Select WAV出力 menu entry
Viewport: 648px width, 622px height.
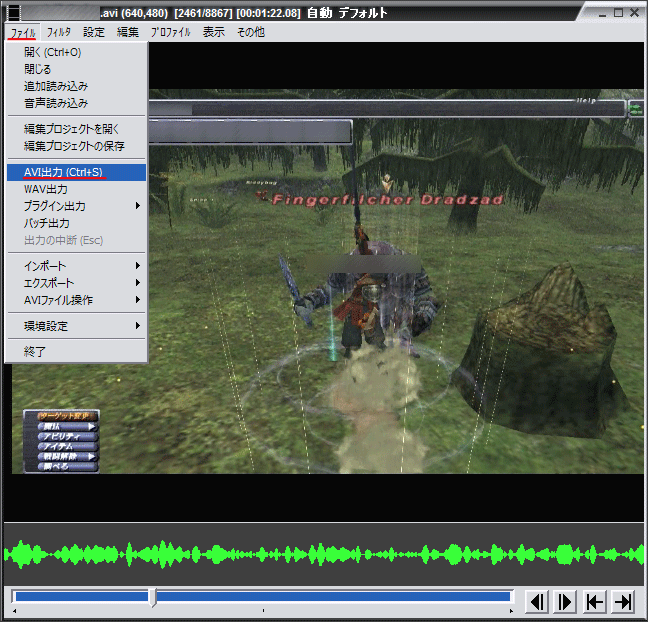76,189
